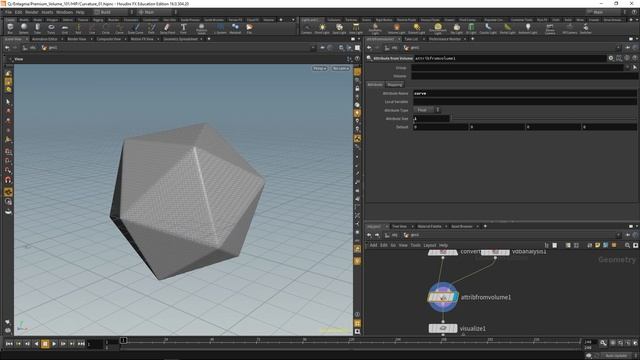Click the Attribute Size field
This screenshot has height=360, width=640.
[x=431, y=118]
